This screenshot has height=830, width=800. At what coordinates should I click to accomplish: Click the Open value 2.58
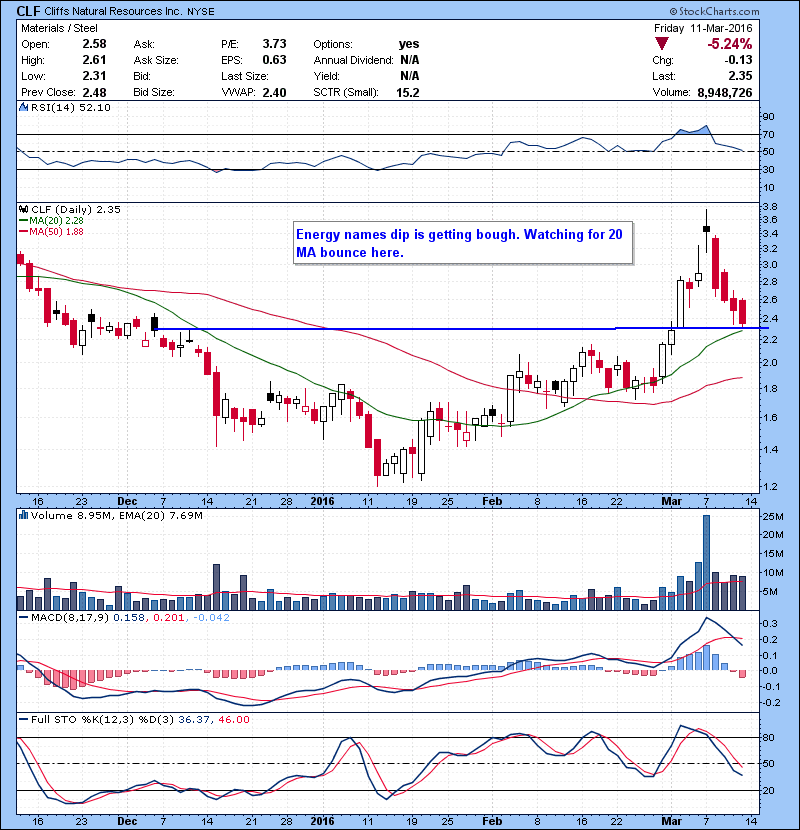click(94, 44)
